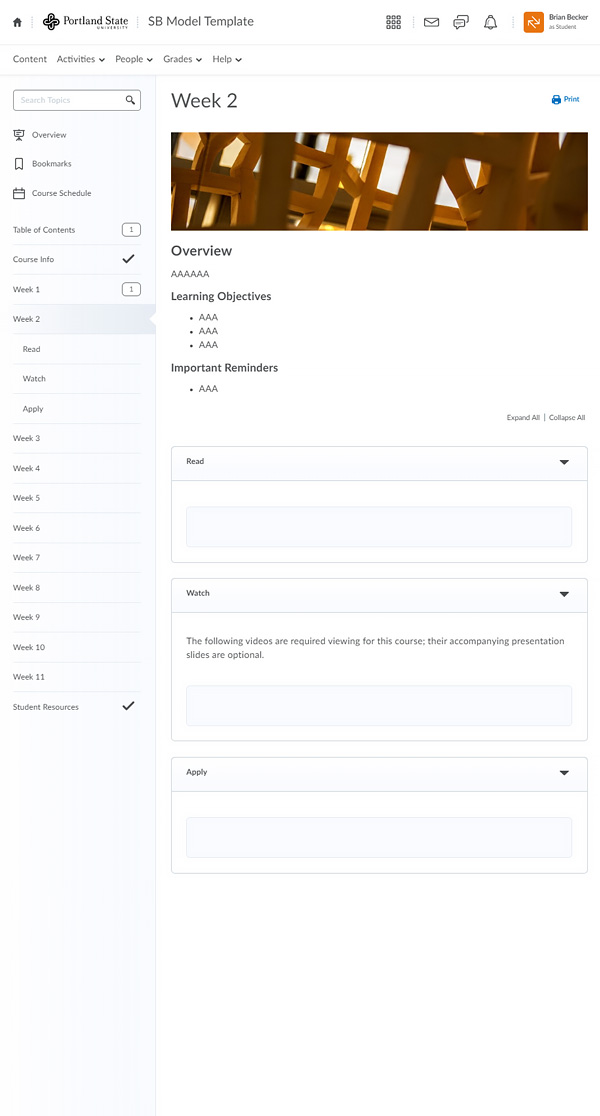Click the Overview presentation icon in sidebar
Image resolution: width=600 pixels, height=1116 pixels.
click(19, 135)
